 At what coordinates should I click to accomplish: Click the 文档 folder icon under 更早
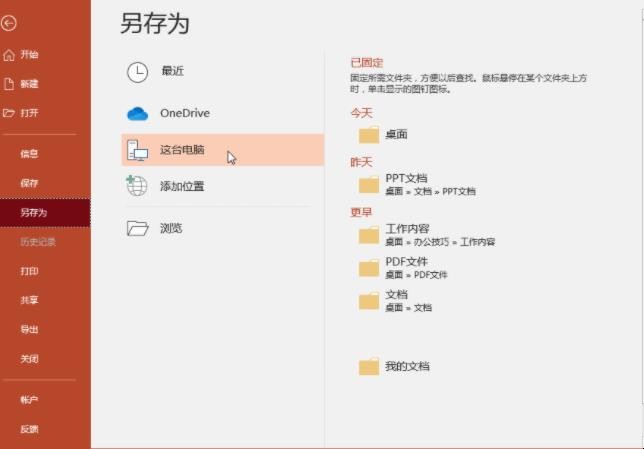[x=369, y=301]
